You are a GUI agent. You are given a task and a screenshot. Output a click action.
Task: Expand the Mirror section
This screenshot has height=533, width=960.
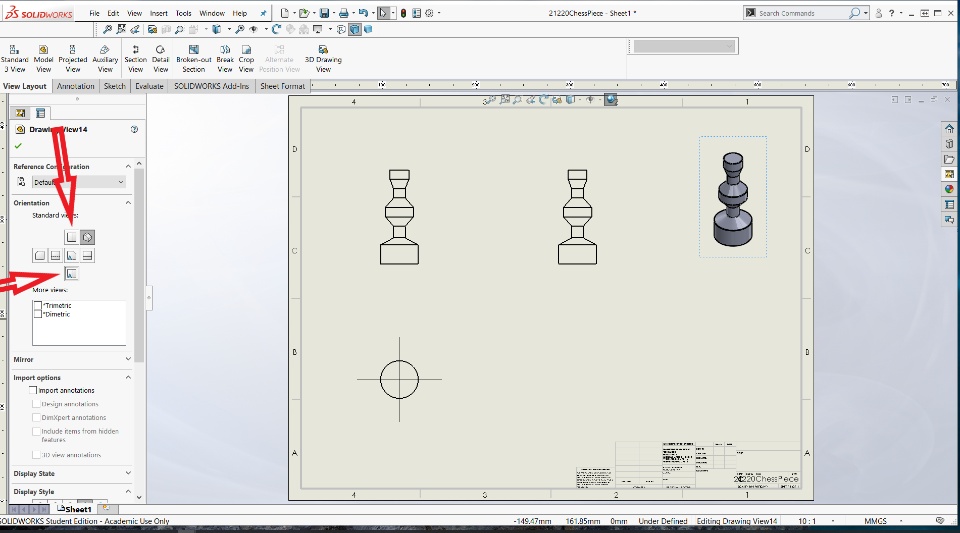click(x=128, y=359)
